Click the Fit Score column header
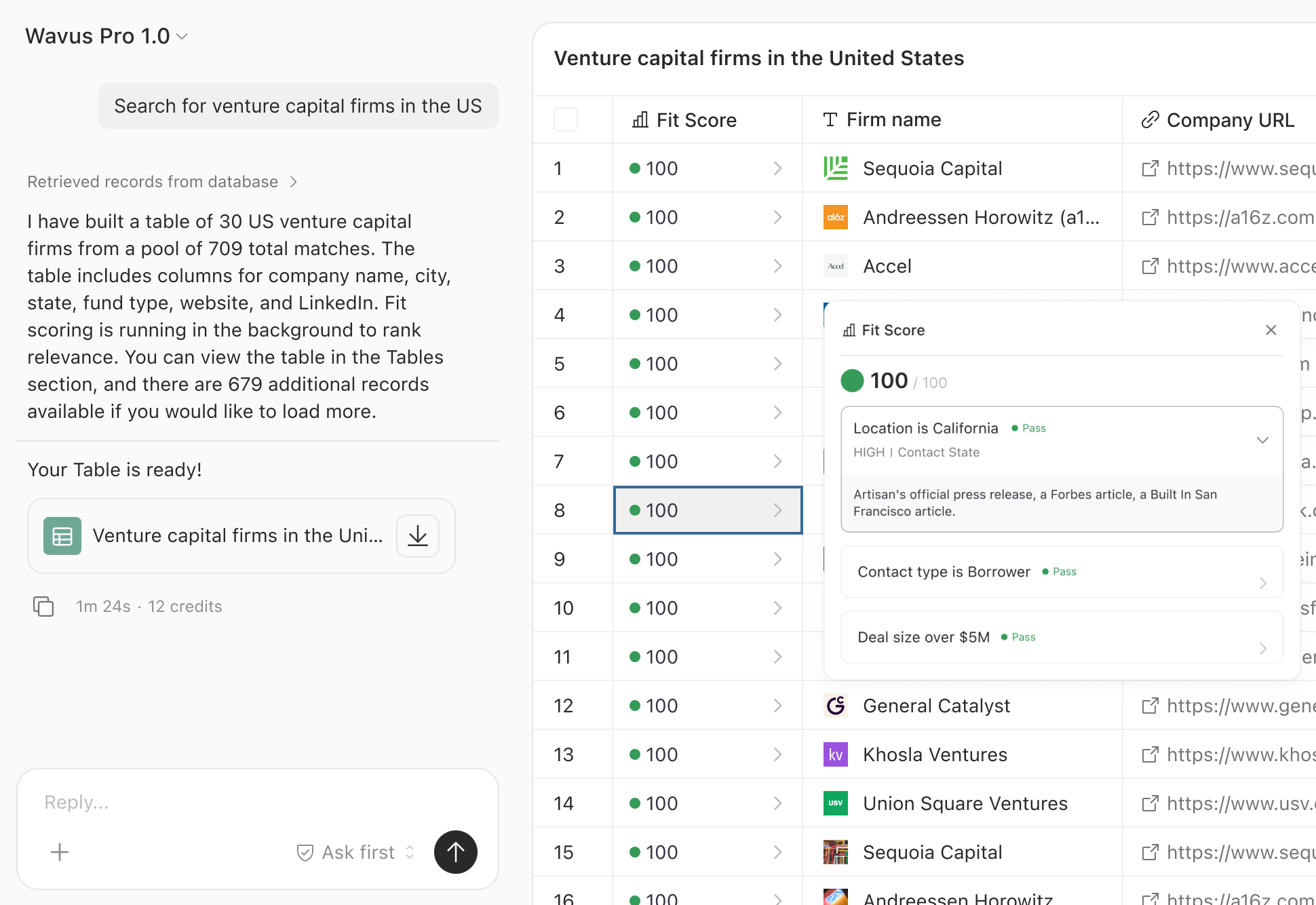This screenshot has height=905, width=1316. pos(708,120)
